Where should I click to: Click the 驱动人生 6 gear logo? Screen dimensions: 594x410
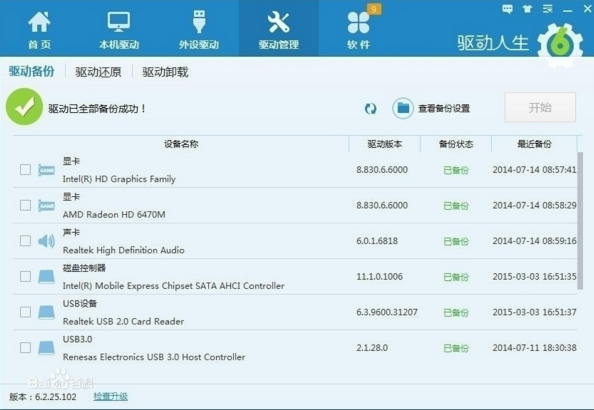560,45
